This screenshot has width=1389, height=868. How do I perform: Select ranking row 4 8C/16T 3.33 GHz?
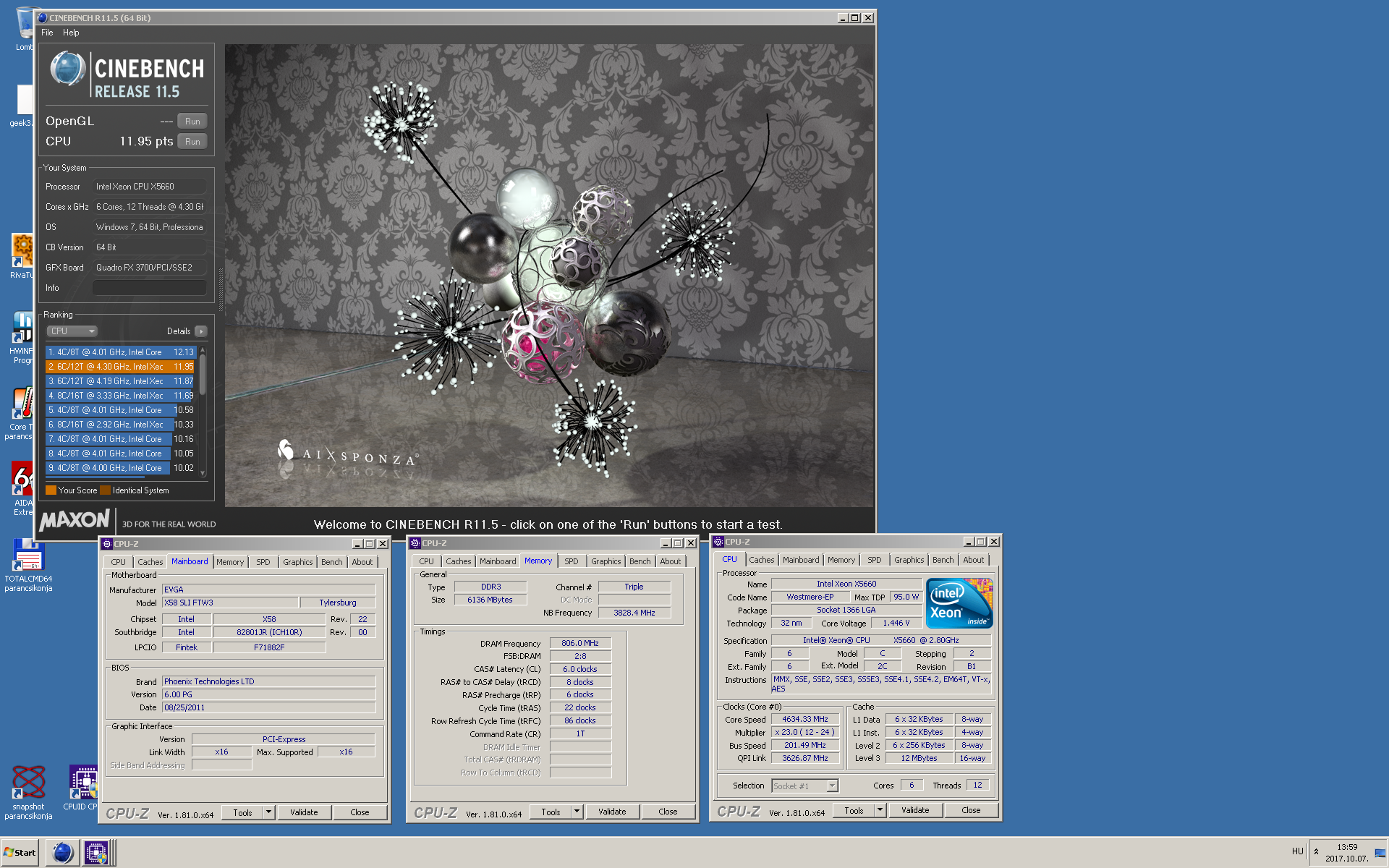(x=120, y=396)
